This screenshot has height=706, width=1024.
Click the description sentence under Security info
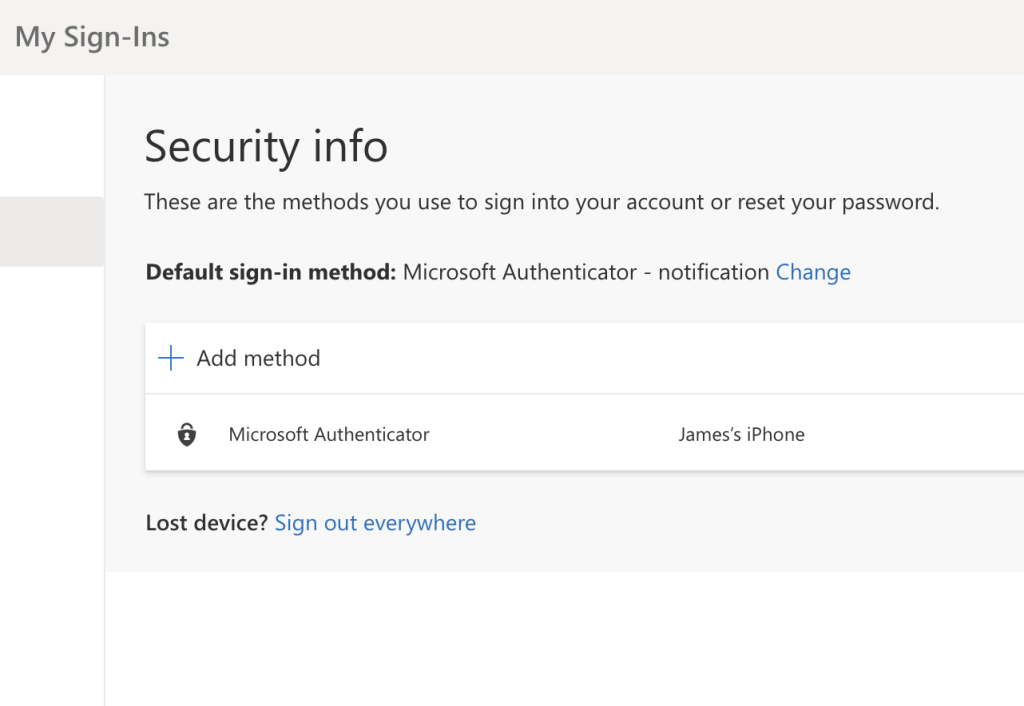click(x=541, y=202)
